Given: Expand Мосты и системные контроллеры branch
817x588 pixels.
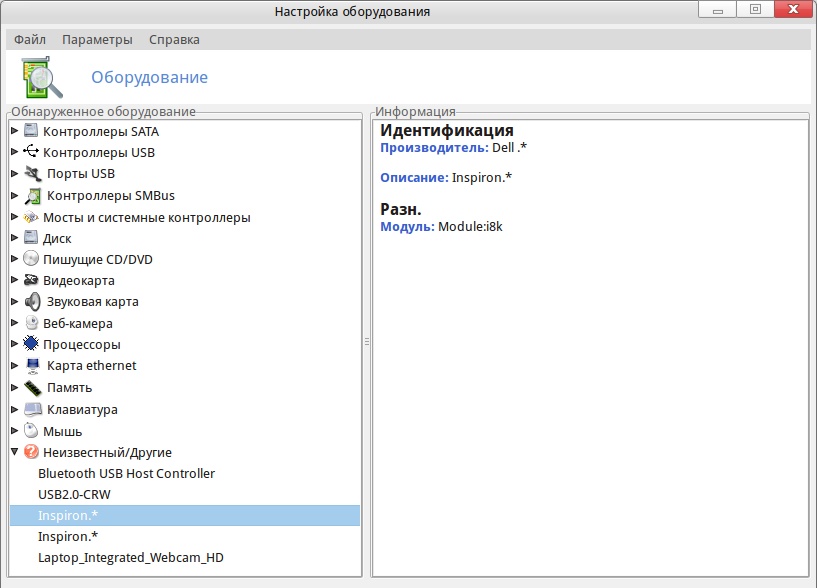Looking at the screenshot, I should click(15, 216).
